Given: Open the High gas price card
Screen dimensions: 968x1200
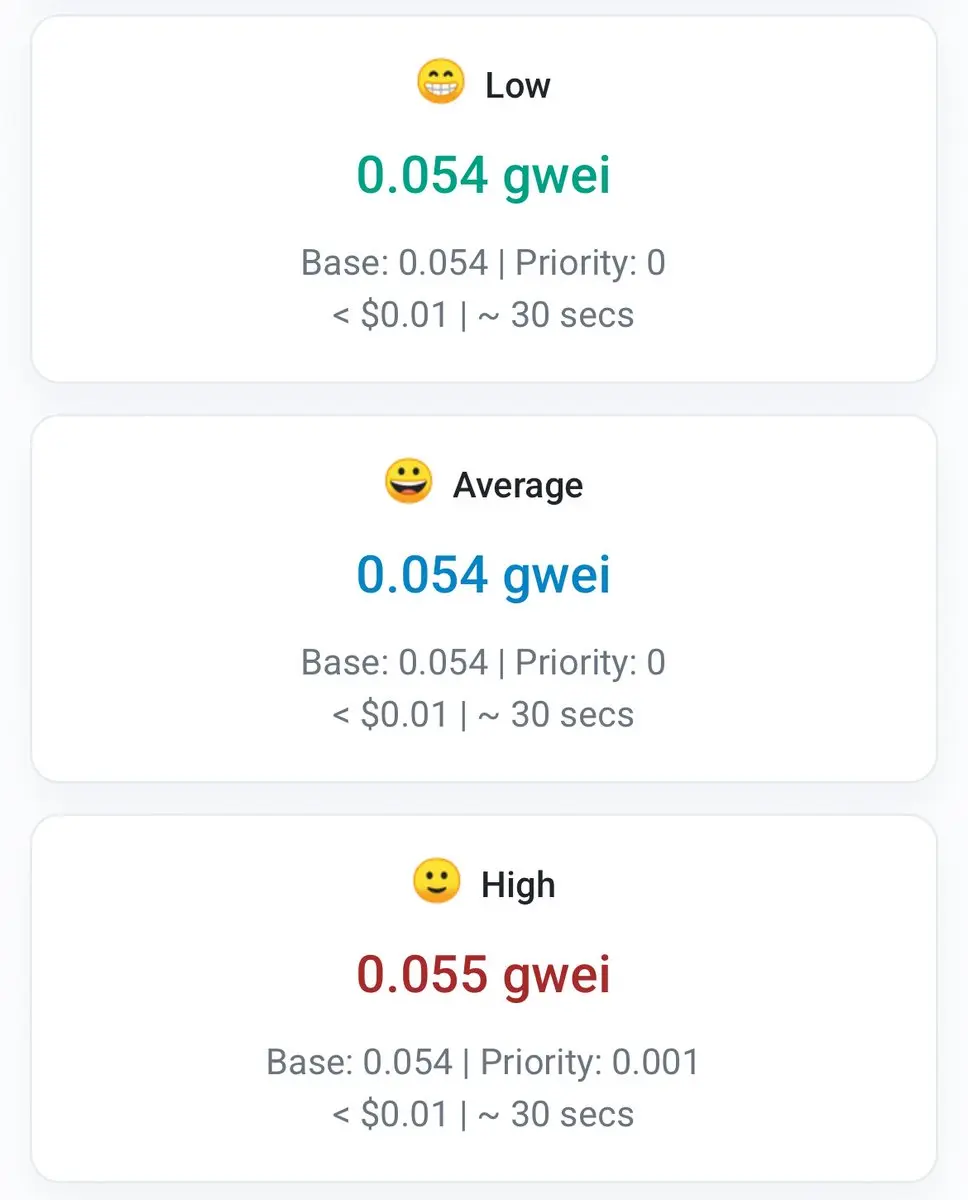Looking at the screenshot, I should click(x=484, y=998).
